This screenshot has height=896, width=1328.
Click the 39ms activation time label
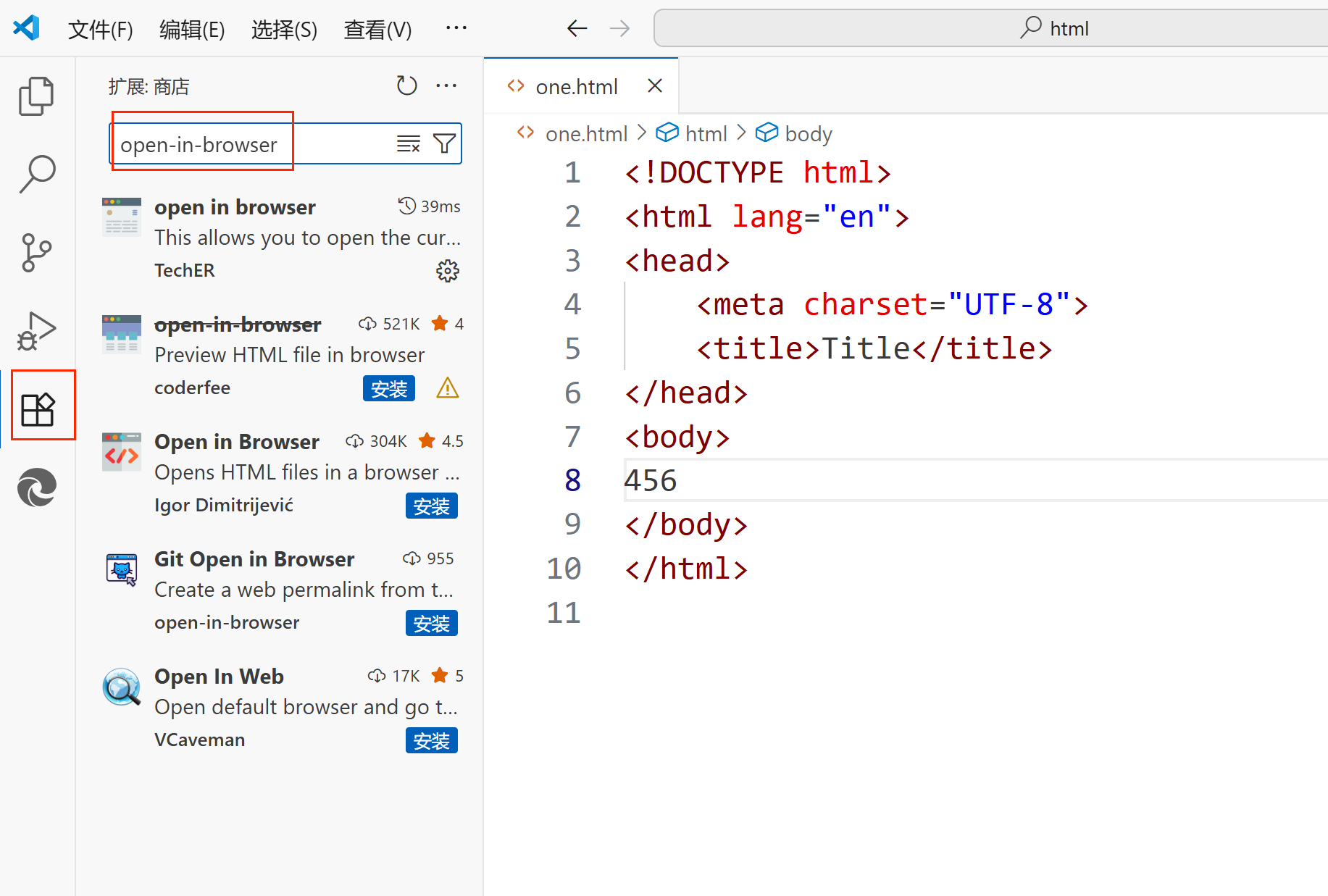[440, 206]
